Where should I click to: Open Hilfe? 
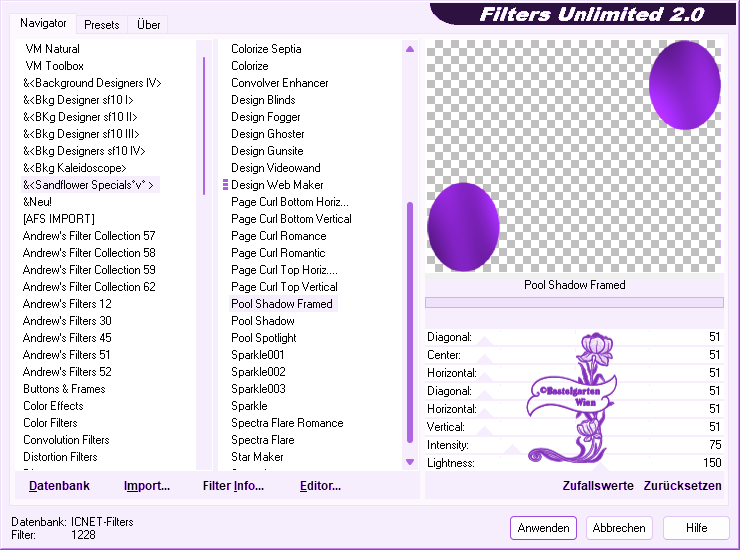coord(696,528)
